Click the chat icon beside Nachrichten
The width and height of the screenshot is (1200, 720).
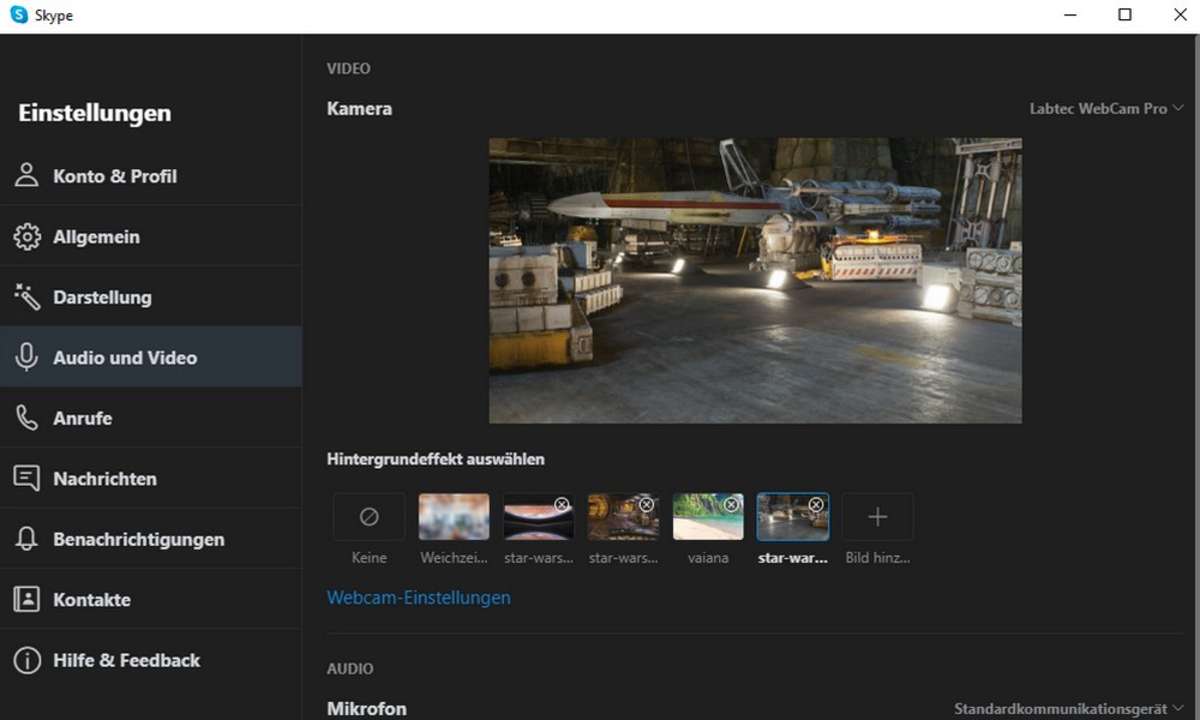coord(27,478)
